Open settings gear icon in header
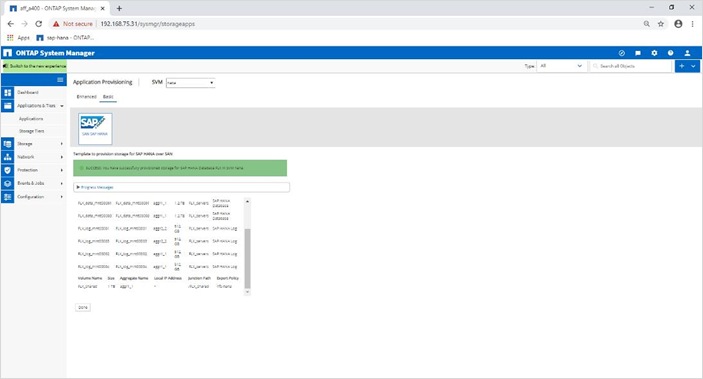This screenshot has height=379, width=703. (x=654, y=53)
